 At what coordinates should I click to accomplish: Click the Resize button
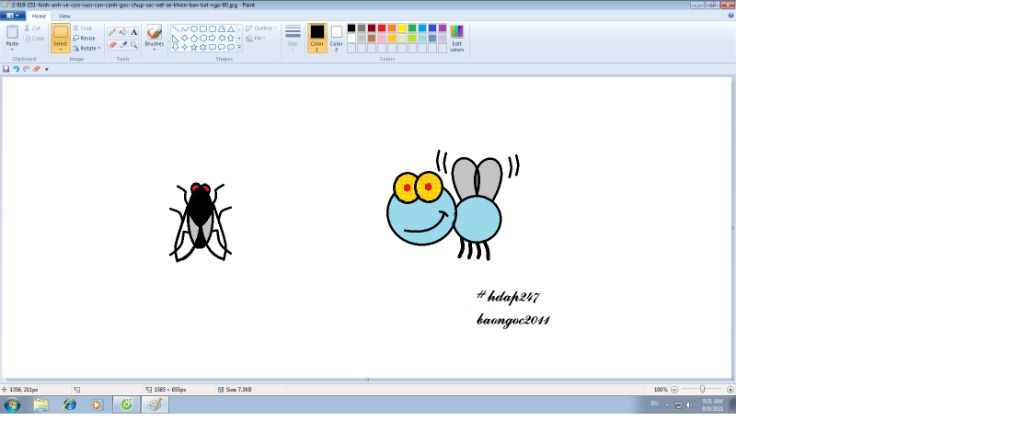[x=84, y=38]
